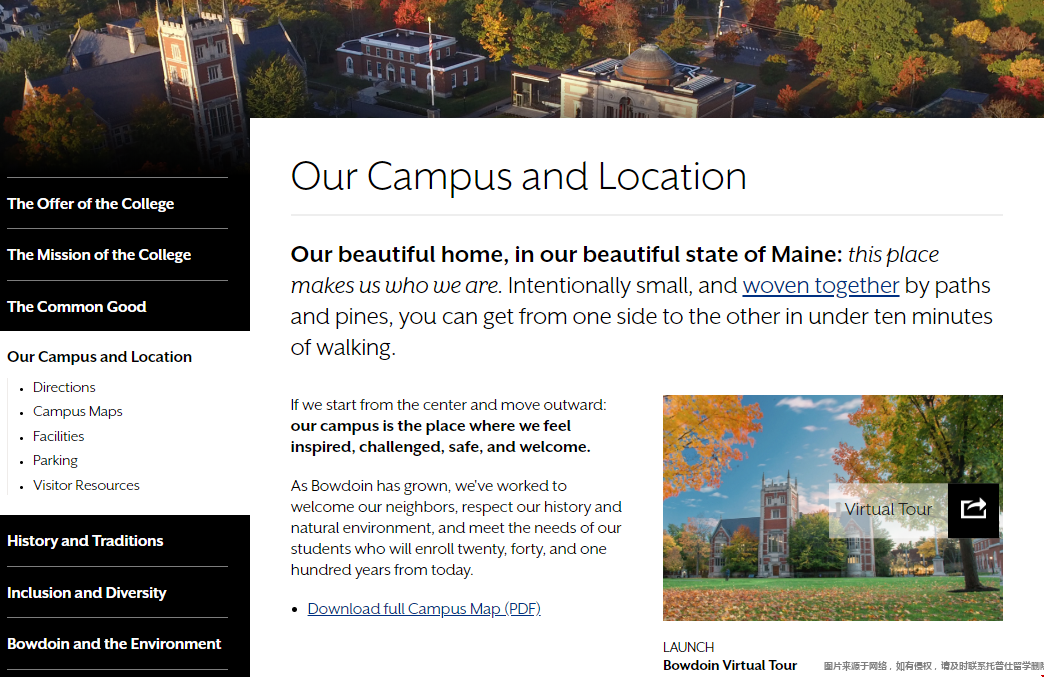1044x677 pixels.
Task: Select Our Campus and Location menu item
Action: coord(99,357)
